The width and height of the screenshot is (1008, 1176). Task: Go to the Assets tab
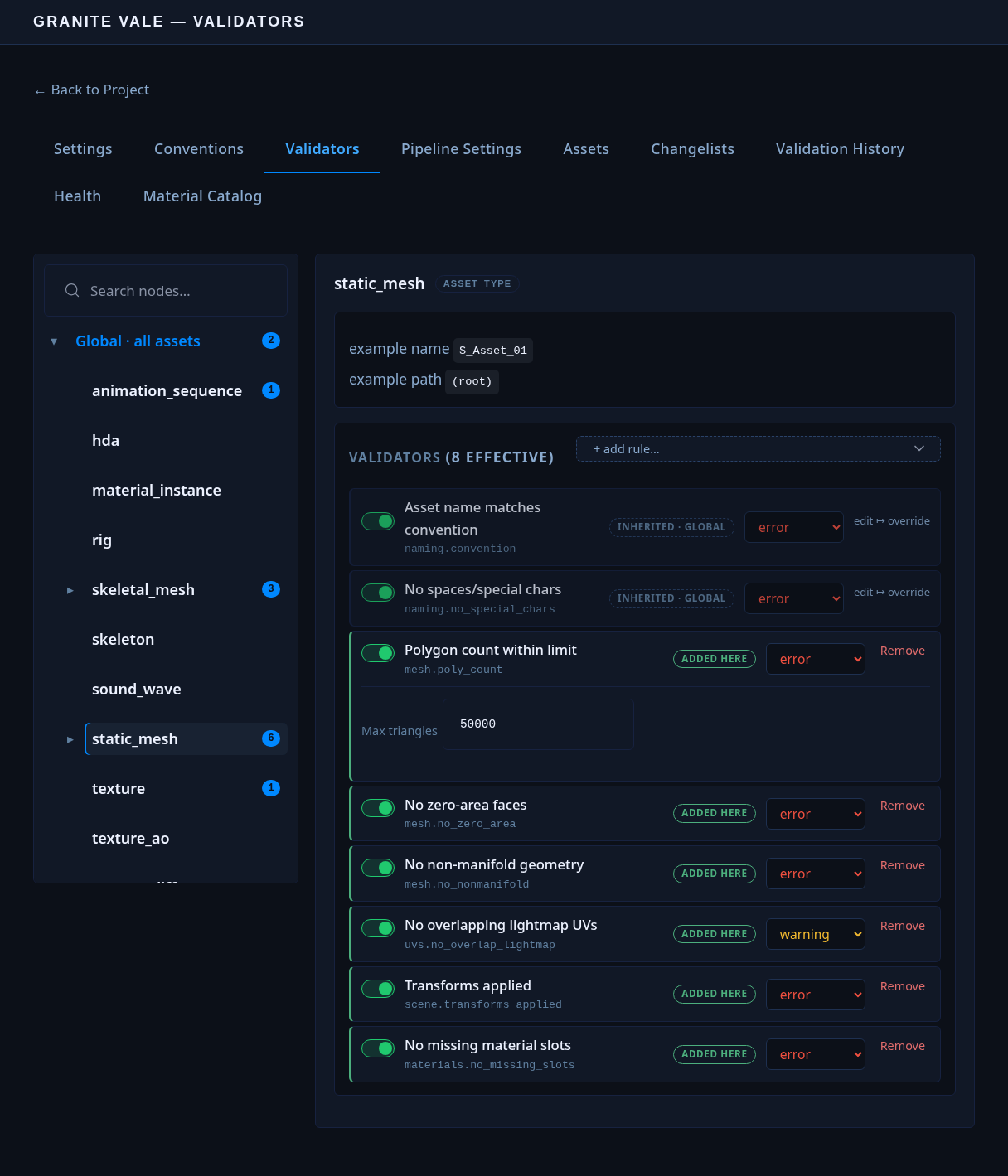(586, 149)
